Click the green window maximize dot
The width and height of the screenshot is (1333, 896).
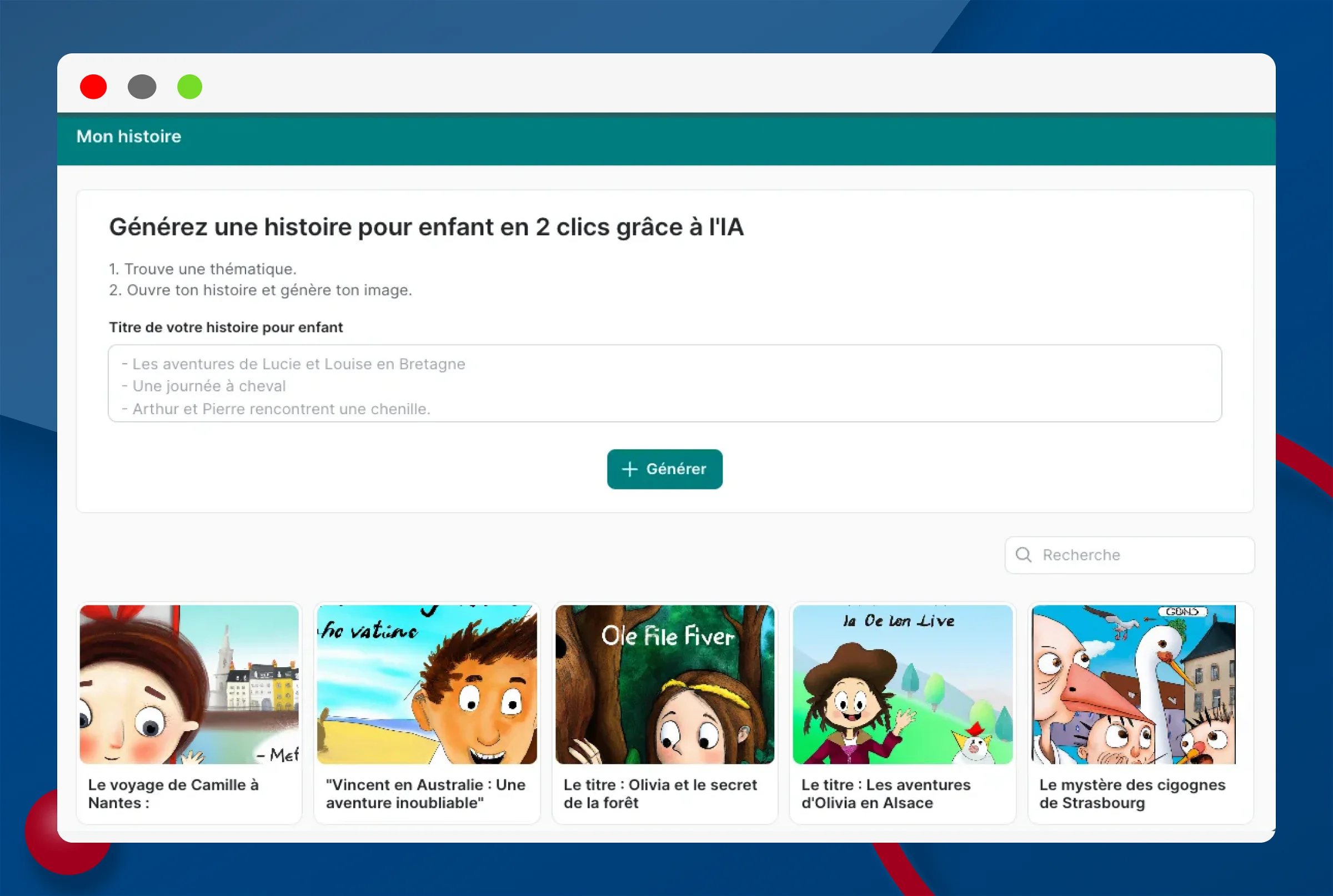pos(190,87)
